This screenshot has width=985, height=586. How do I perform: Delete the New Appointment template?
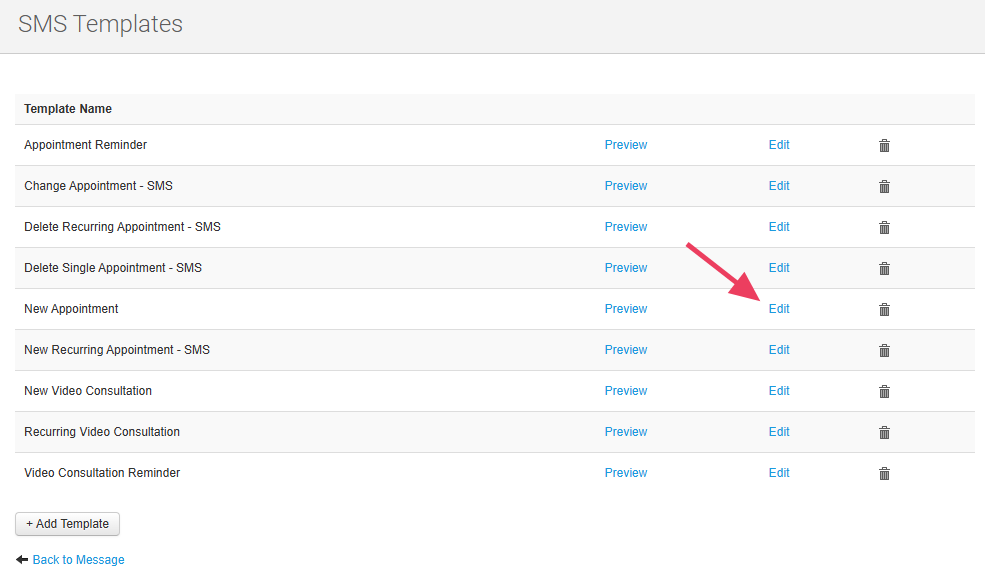[x=884, y=310]
